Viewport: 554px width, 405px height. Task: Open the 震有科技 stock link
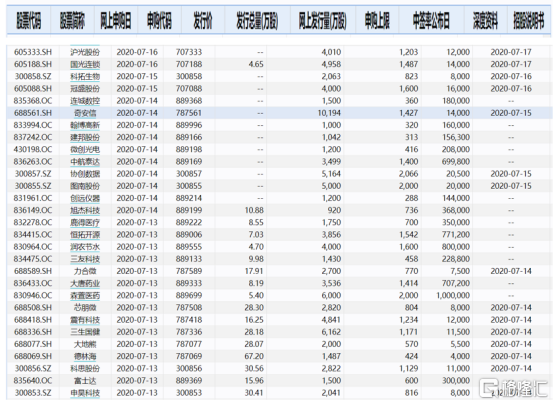pyautogui.click(x=85, y=320)
